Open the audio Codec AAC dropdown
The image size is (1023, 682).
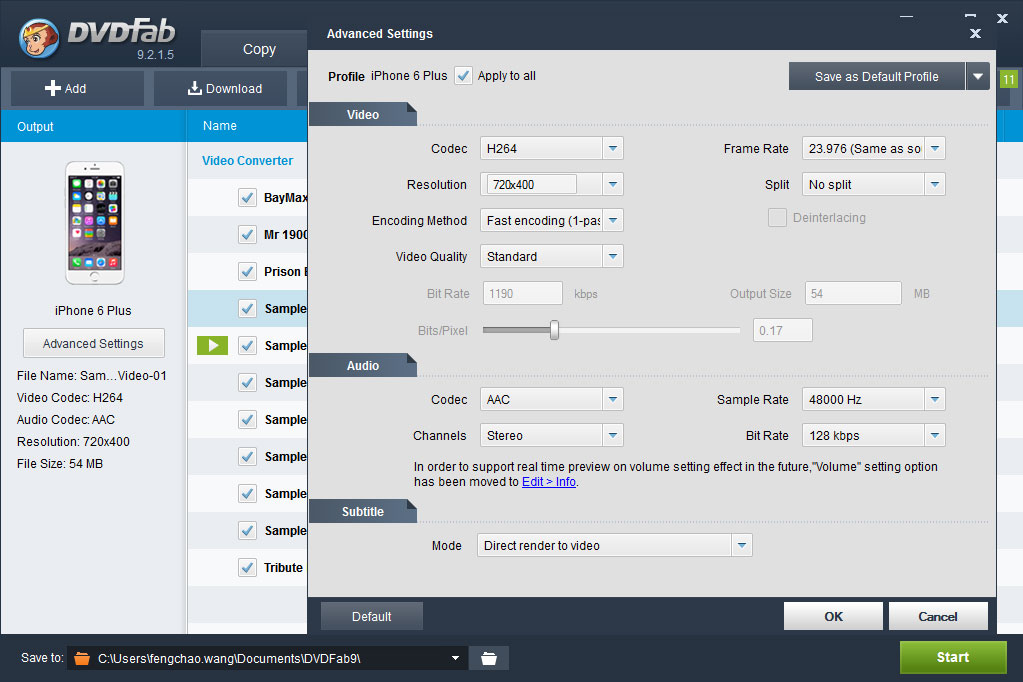click(613, 399)
